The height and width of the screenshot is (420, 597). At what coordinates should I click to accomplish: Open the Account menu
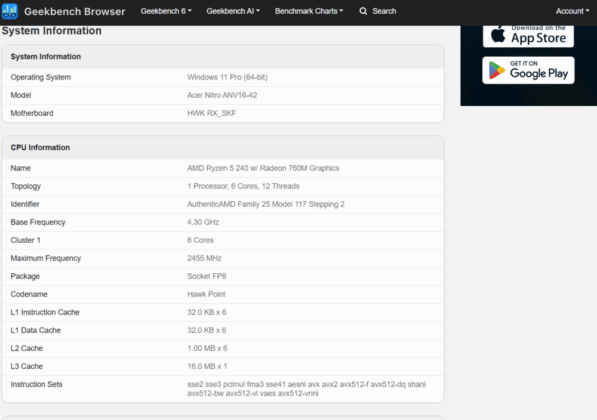(x=572, y=11)
